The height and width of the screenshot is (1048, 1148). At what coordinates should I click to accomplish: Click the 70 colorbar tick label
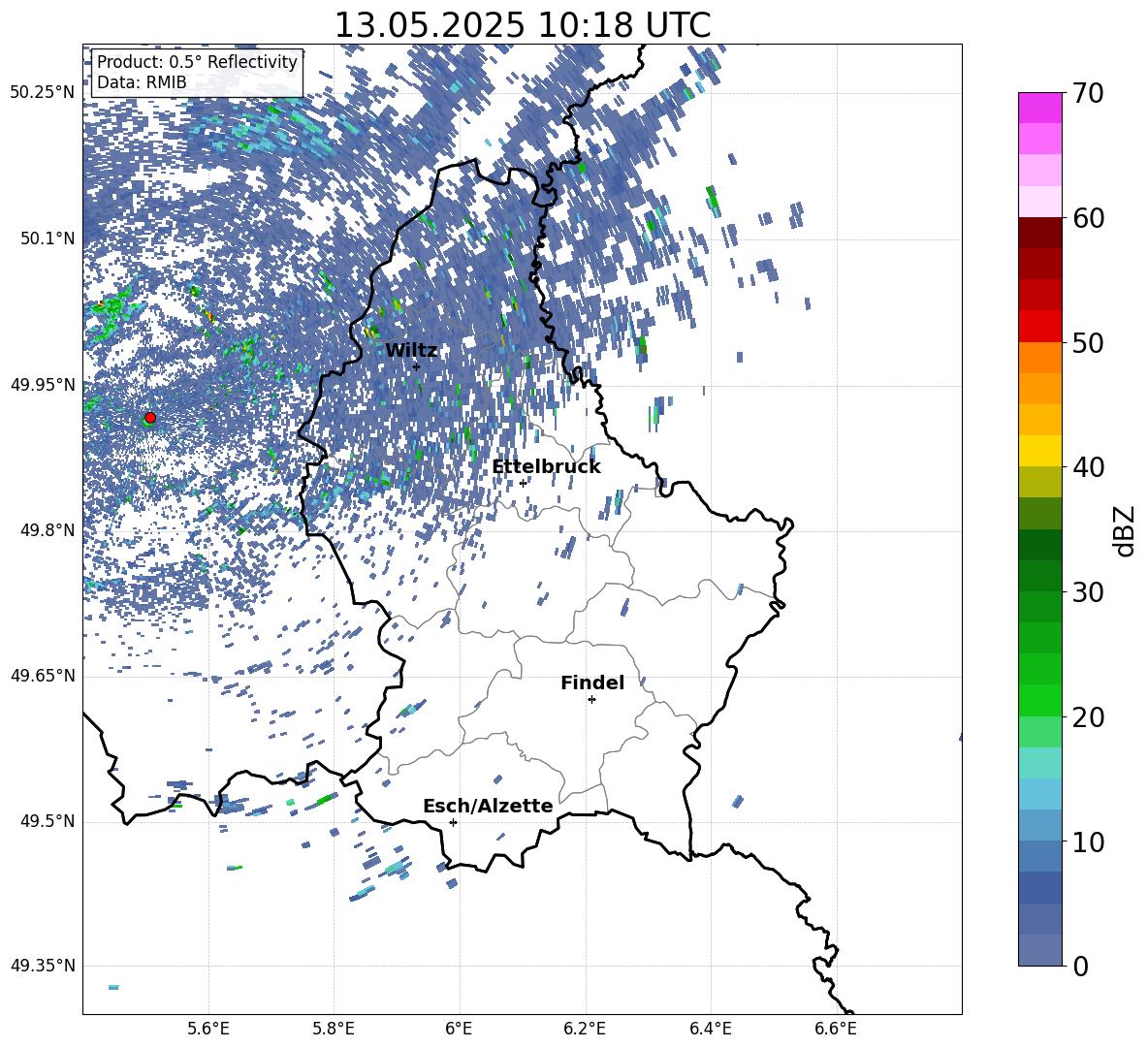1088,93
